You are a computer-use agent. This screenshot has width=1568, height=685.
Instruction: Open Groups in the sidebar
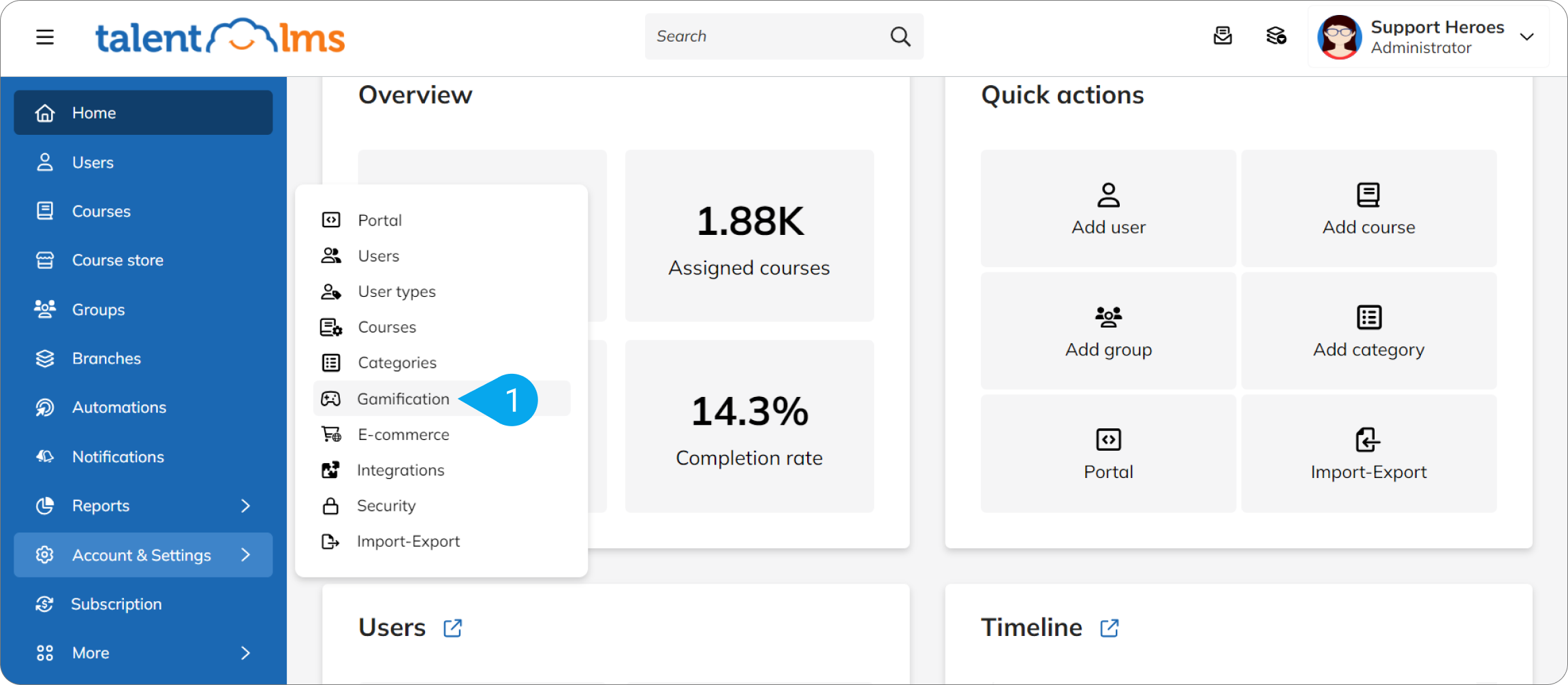[x=143, y=309]
